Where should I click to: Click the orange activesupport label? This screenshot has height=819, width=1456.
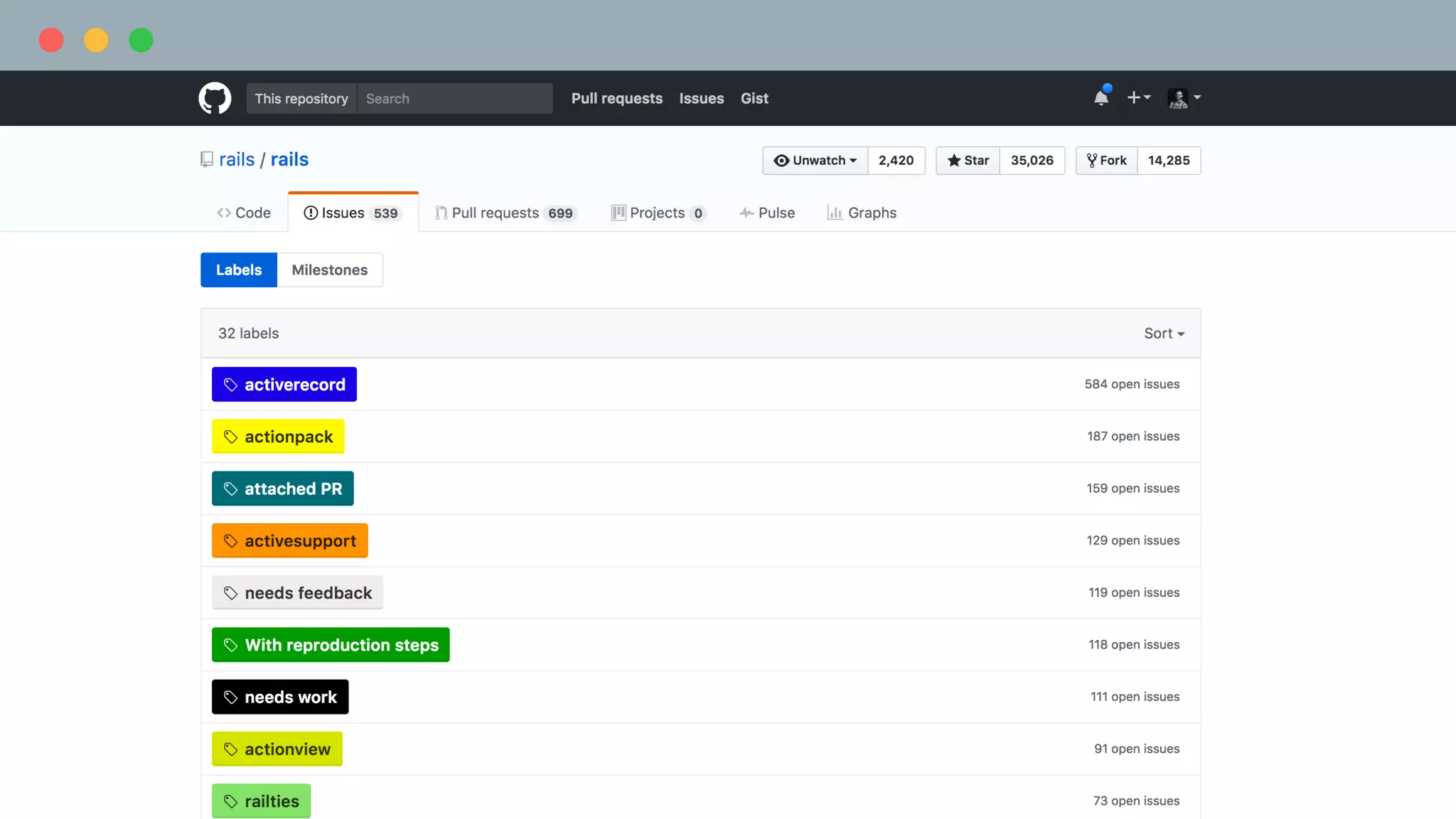tap(290, 541)
